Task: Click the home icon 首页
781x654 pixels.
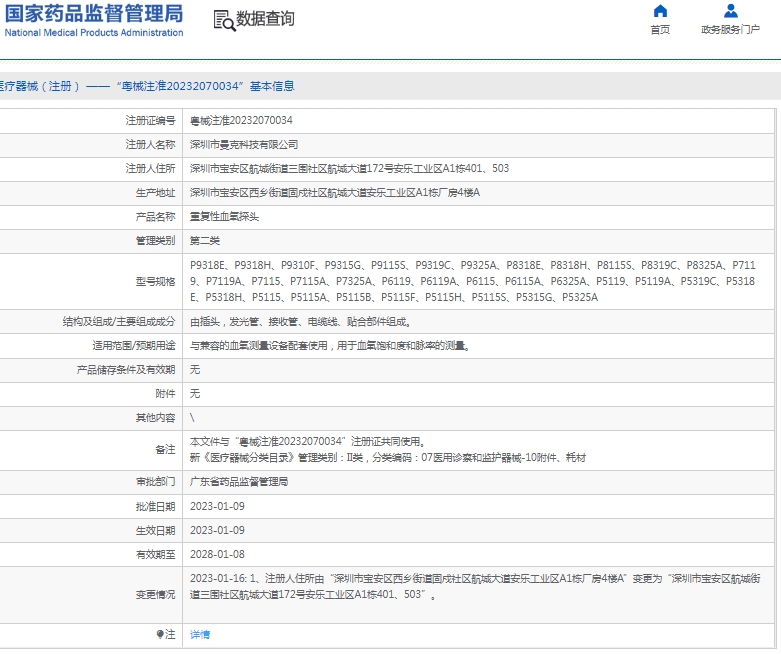Action: (660, 11)
